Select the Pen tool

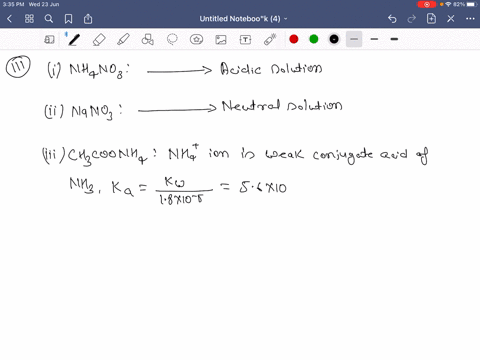74,40
